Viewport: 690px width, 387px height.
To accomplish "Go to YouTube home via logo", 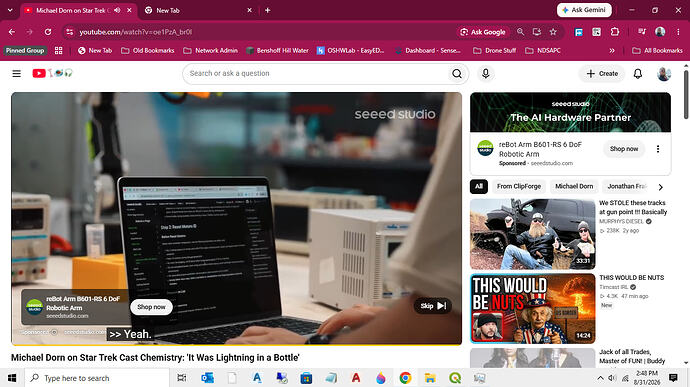I will 52,73.
